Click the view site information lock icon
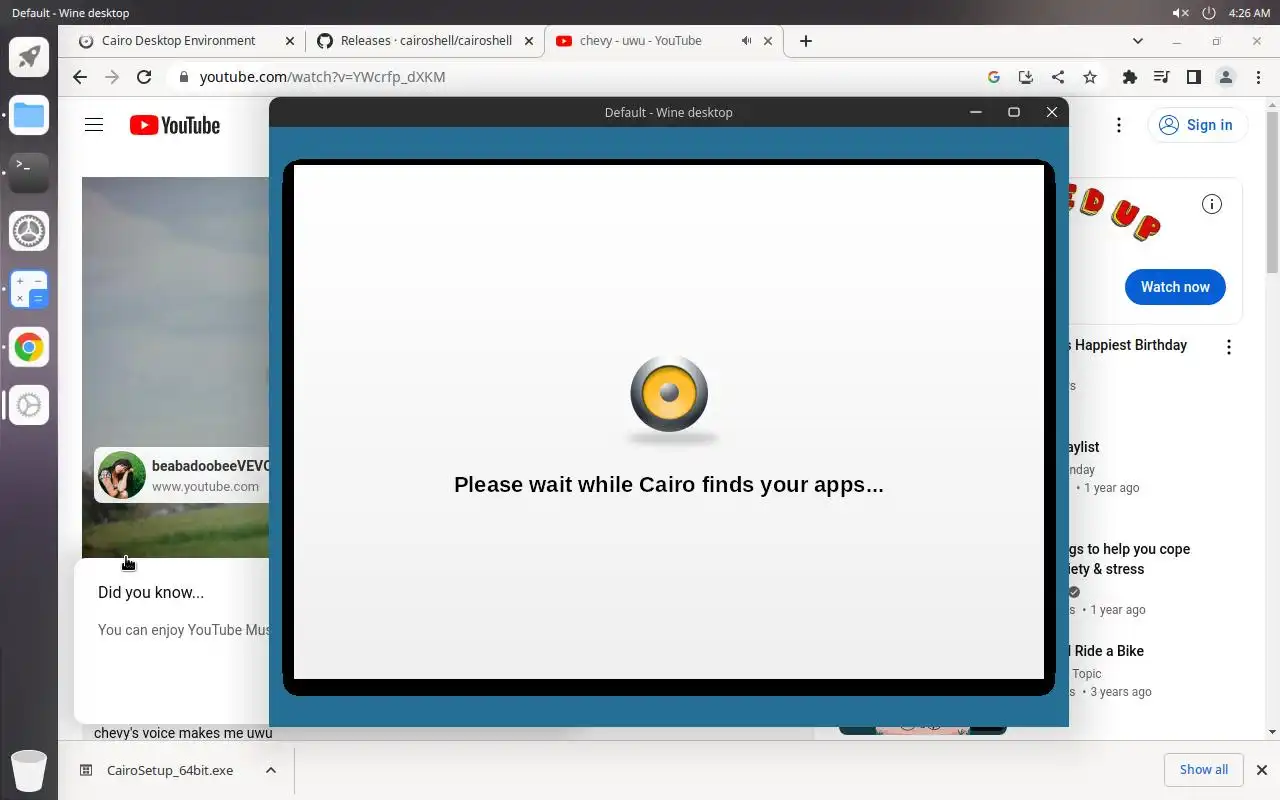 click(183, 77)
